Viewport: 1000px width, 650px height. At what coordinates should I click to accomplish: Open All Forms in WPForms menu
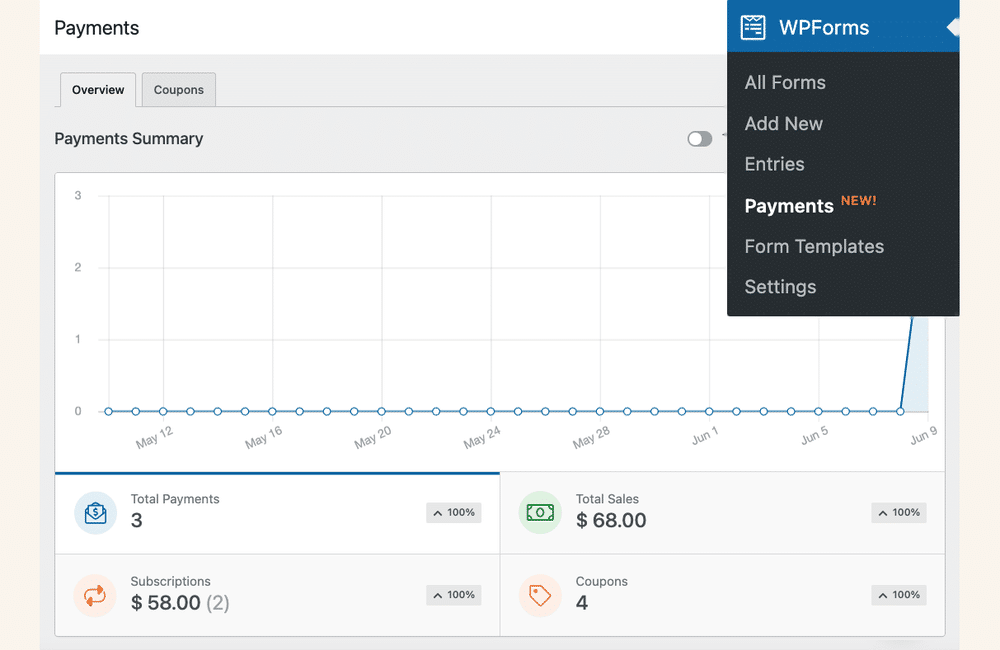click(x=785, y=82)
